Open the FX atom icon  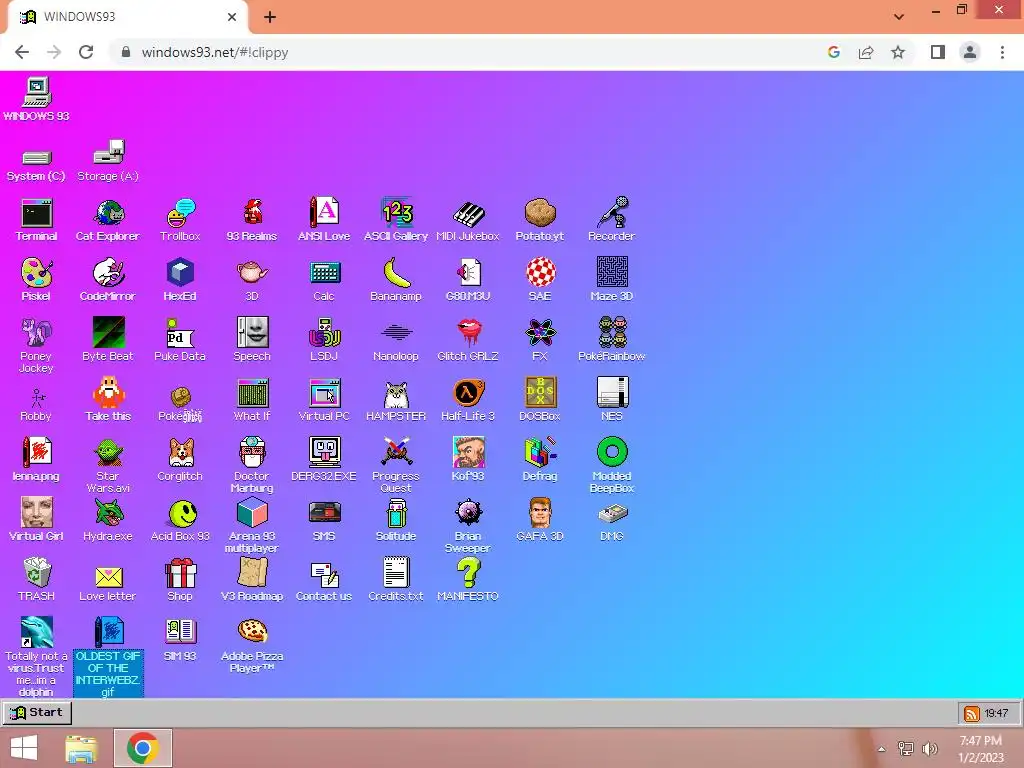click(540, 333)
